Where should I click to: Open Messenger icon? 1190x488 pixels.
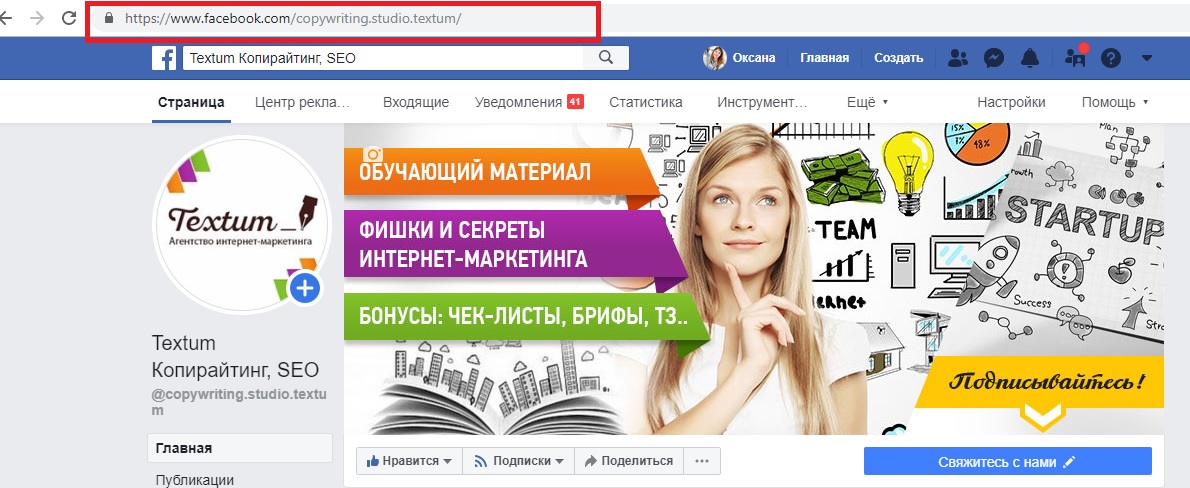(x=994, y=58)
